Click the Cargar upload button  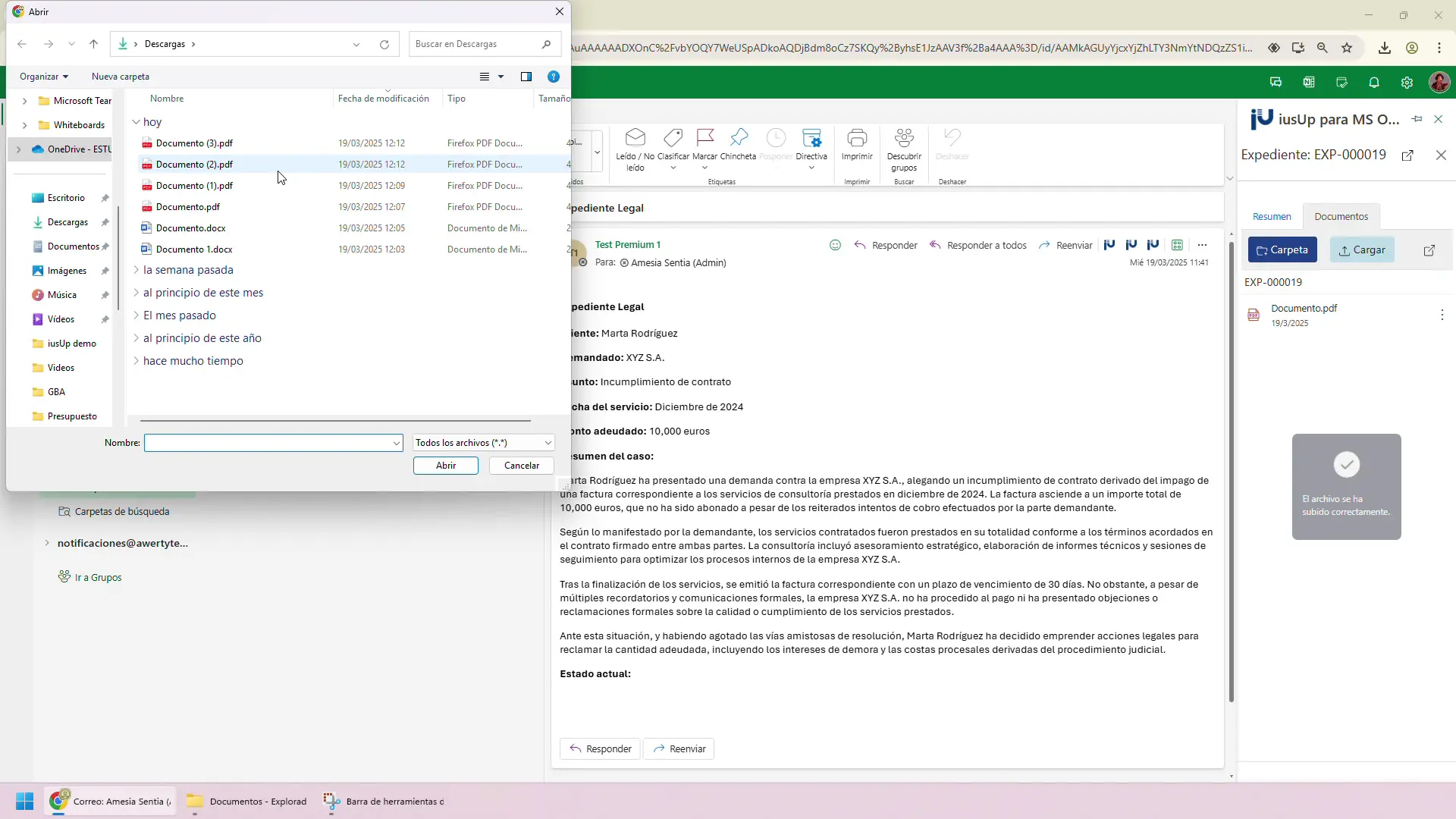(x=1362, y=250)
